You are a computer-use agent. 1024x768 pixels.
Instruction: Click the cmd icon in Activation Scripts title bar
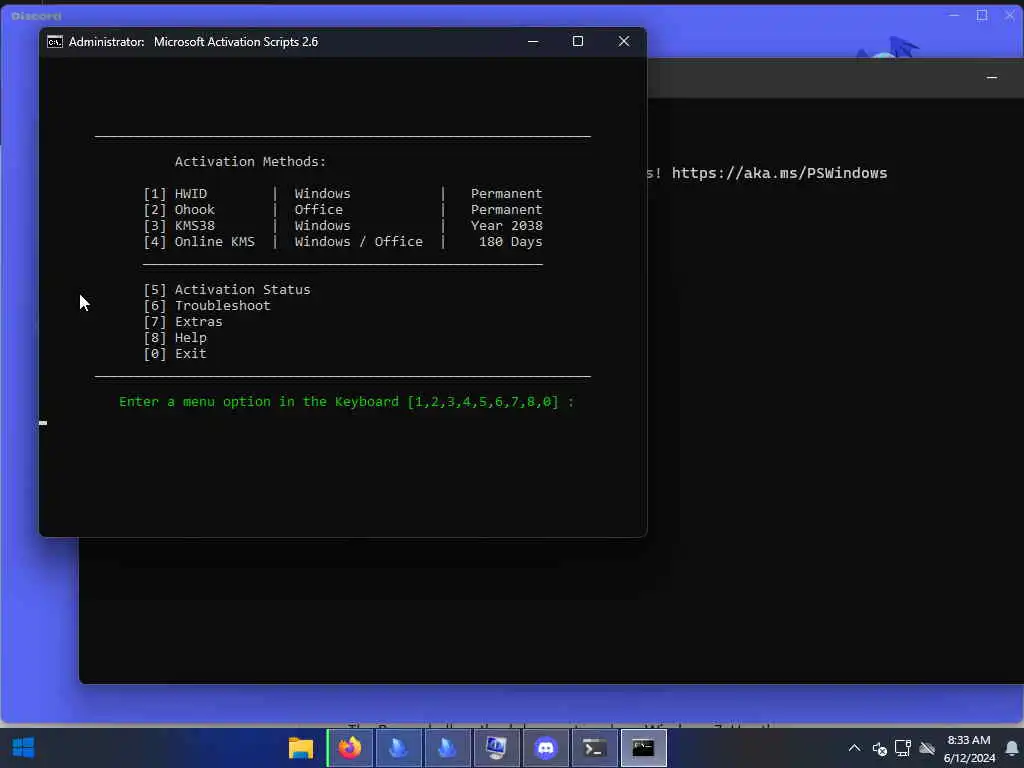55,42
